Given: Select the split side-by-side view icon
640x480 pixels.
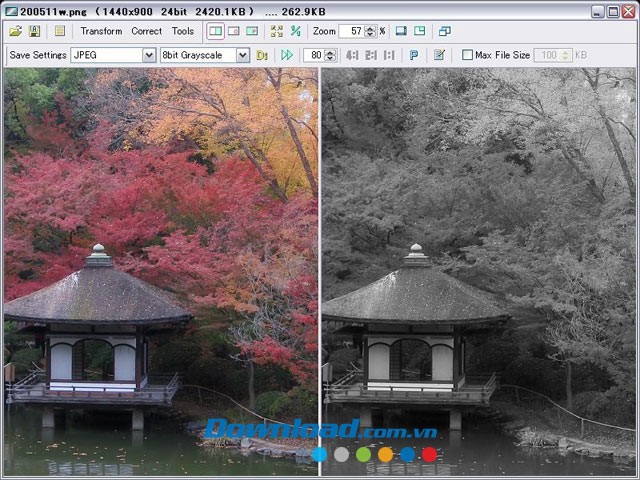Looking at the screenshot, I should 215,31.
